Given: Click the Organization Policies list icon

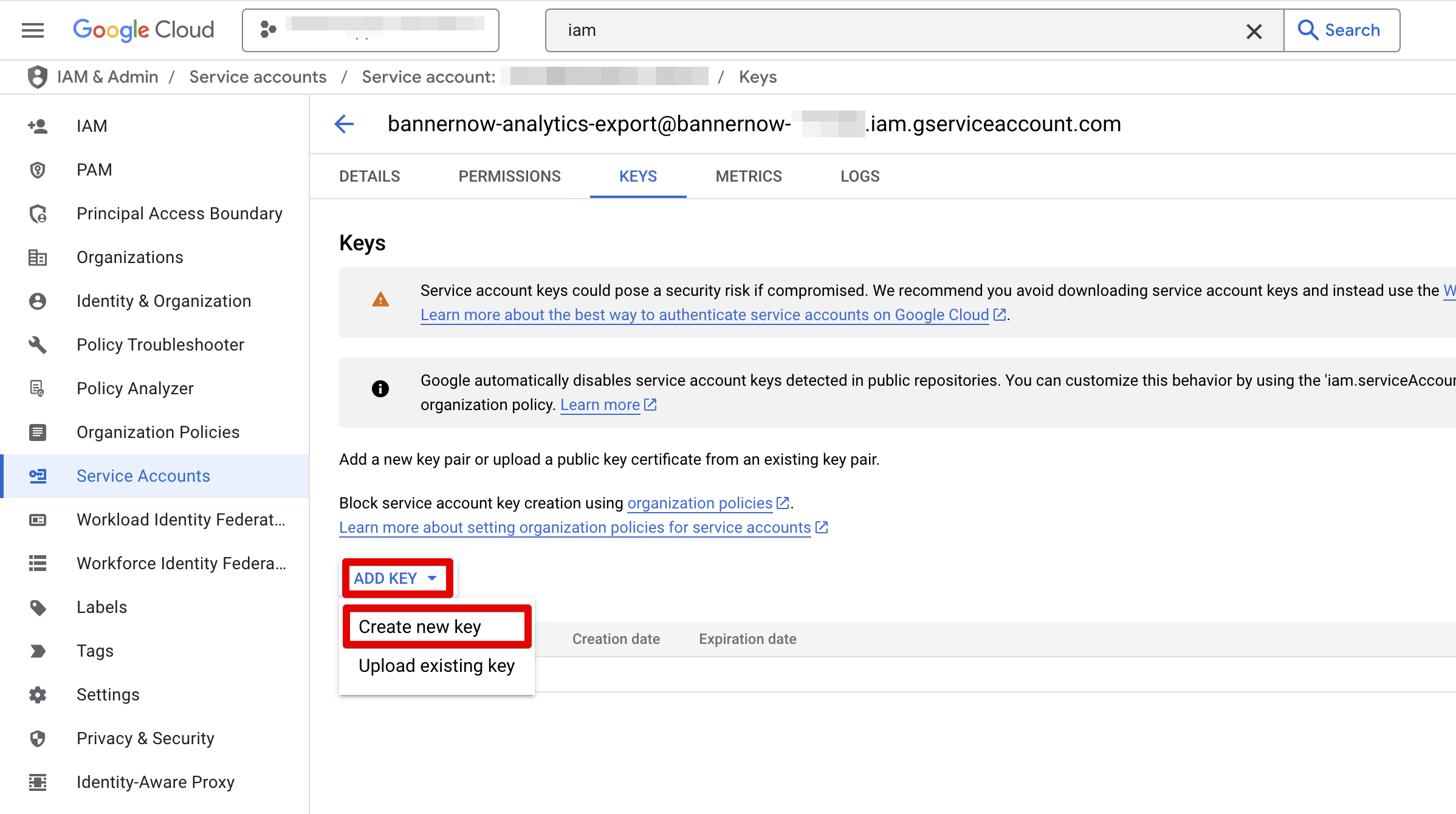Looking at the screenshot, I should (x=38, y=433).
